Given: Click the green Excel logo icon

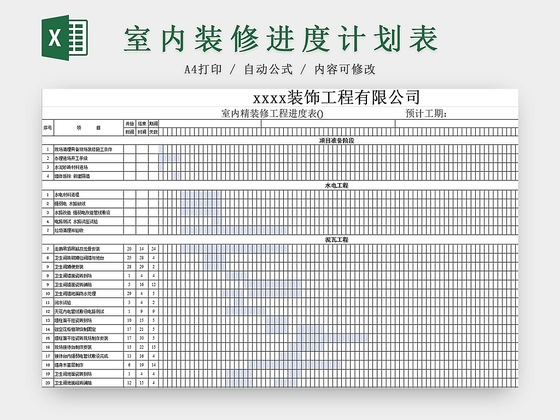Looking at the screenshot, I should (65, 38).
